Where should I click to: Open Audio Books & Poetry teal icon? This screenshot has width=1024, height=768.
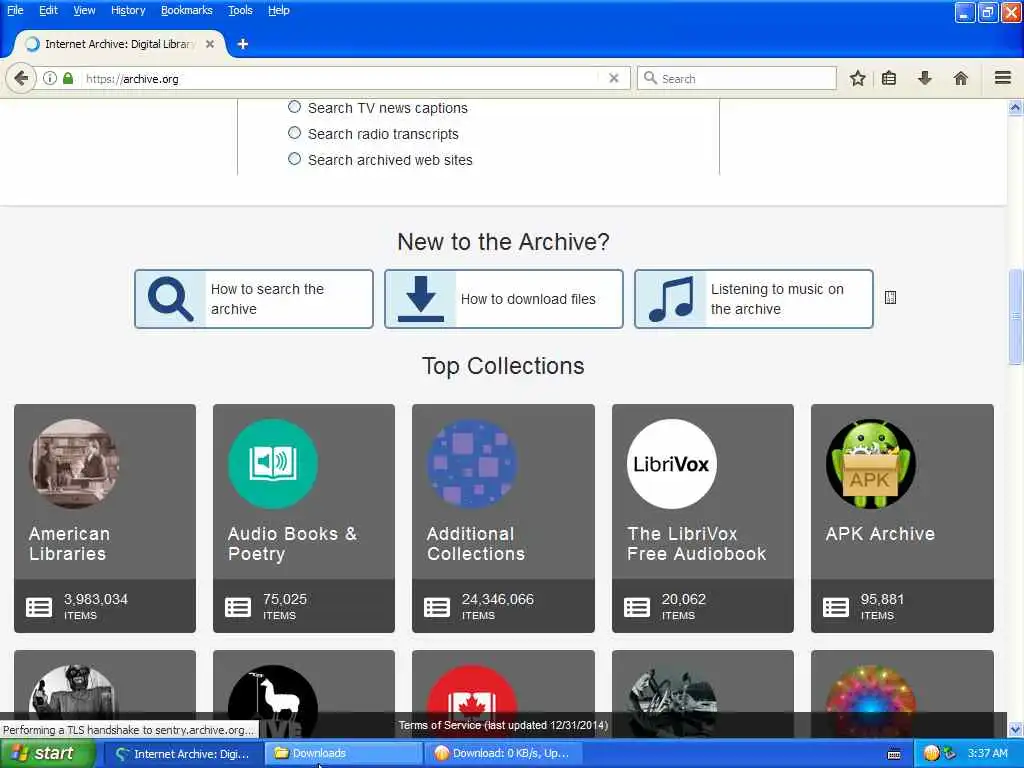point(273,464)
